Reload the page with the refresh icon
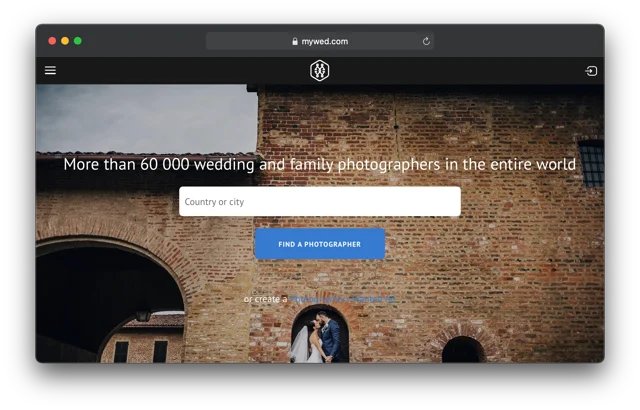 pos(426,41)
